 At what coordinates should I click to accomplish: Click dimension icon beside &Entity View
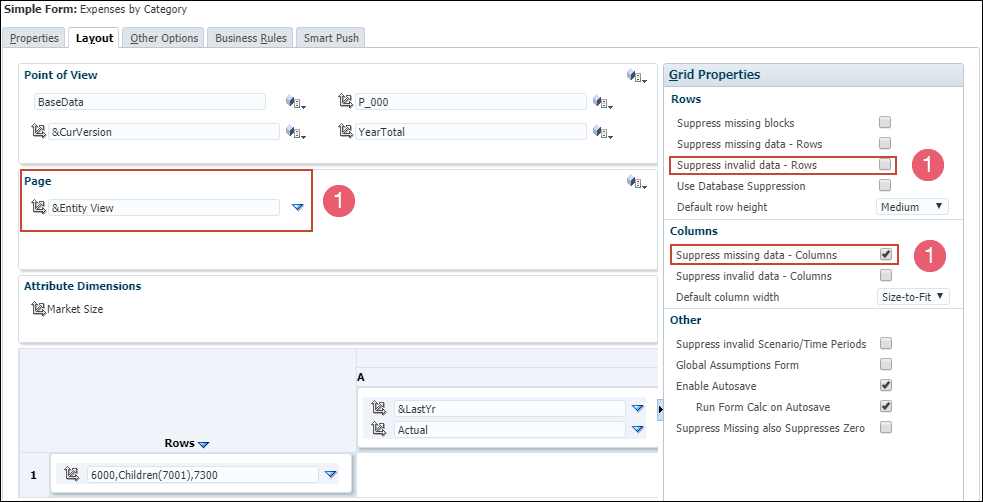[x=38, y=207]
